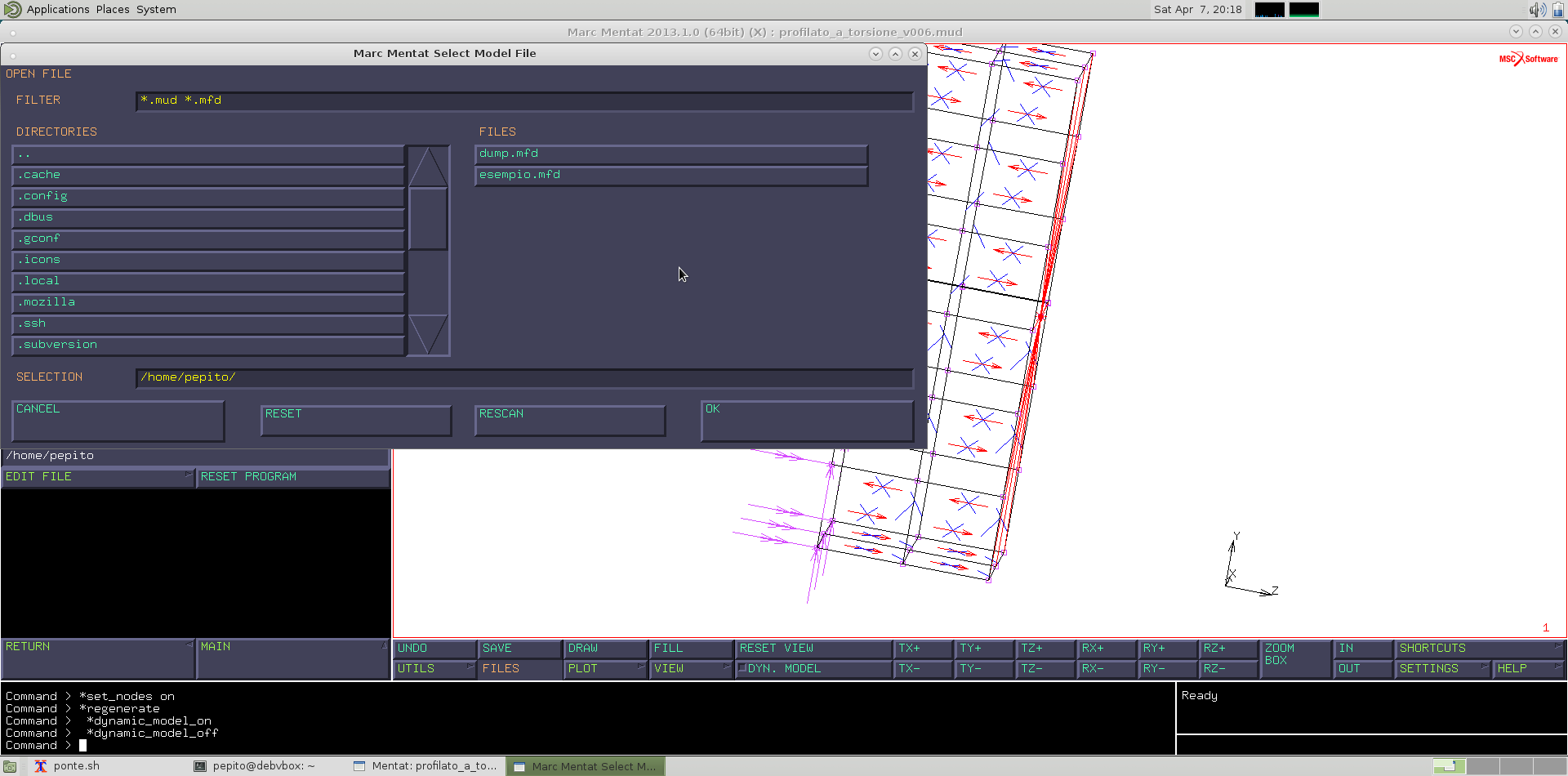This screenshot has width=1568, height=776.
Task: Expand the SHORTCUTS menu
Action: pos(1481,649)
